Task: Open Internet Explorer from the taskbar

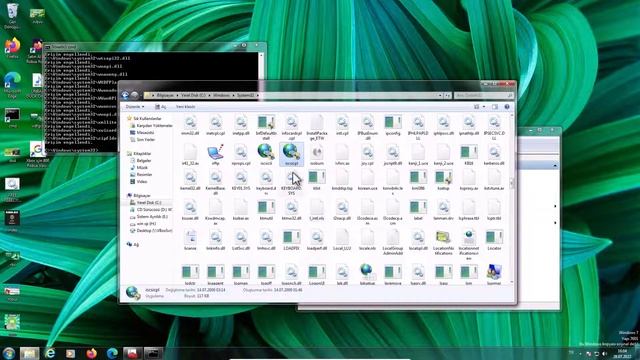Action: point(50,353)
